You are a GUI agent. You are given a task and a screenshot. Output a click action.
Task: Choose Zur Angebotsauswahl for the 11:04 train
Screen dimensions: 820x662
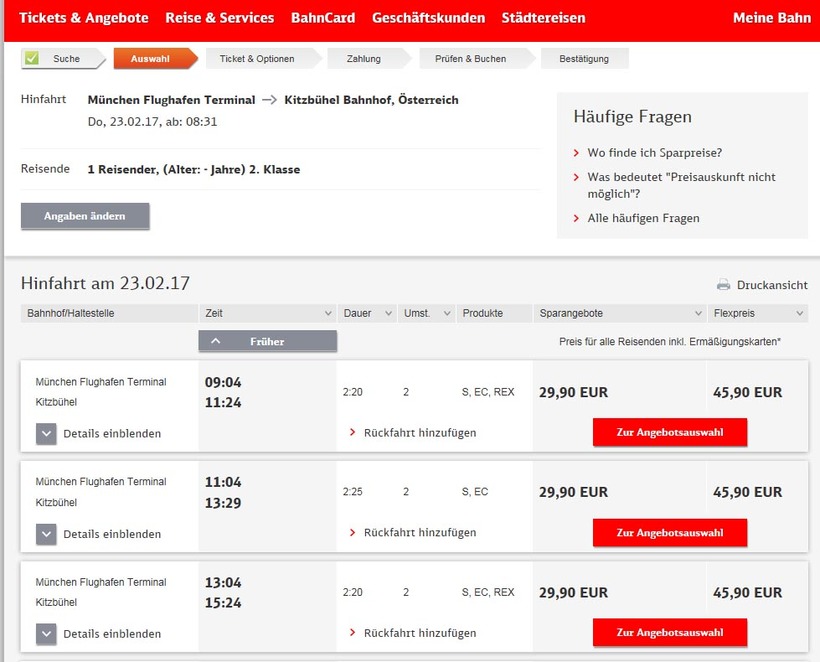pyautogui.click(x=669, y=533)
